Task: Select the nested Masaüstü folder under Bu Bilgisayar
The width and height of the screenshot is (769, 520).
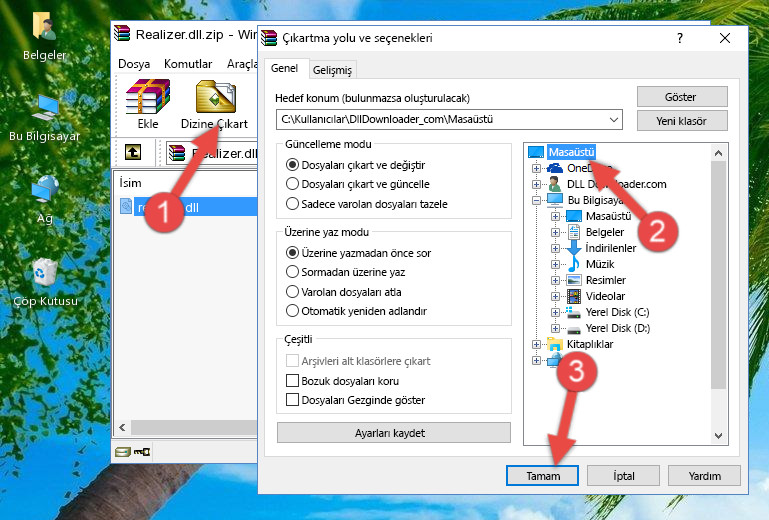Action: pos(608,216)
